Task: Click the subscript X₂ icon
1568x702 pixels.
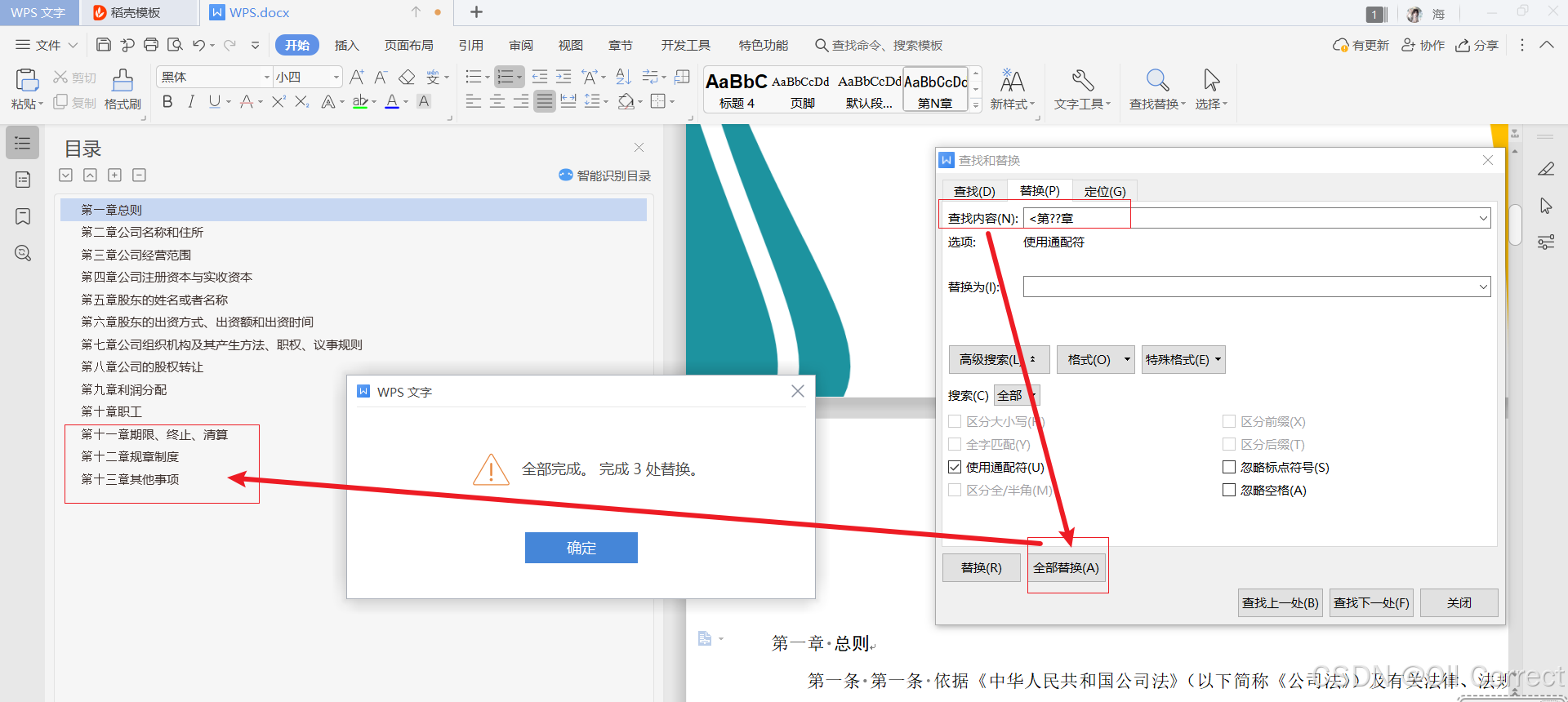Action: click(302, 101)
